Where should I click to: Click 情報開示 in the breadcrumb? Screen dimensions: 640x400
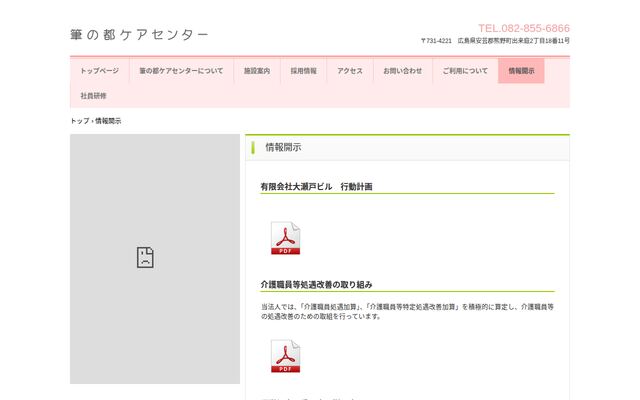point(108,121)
